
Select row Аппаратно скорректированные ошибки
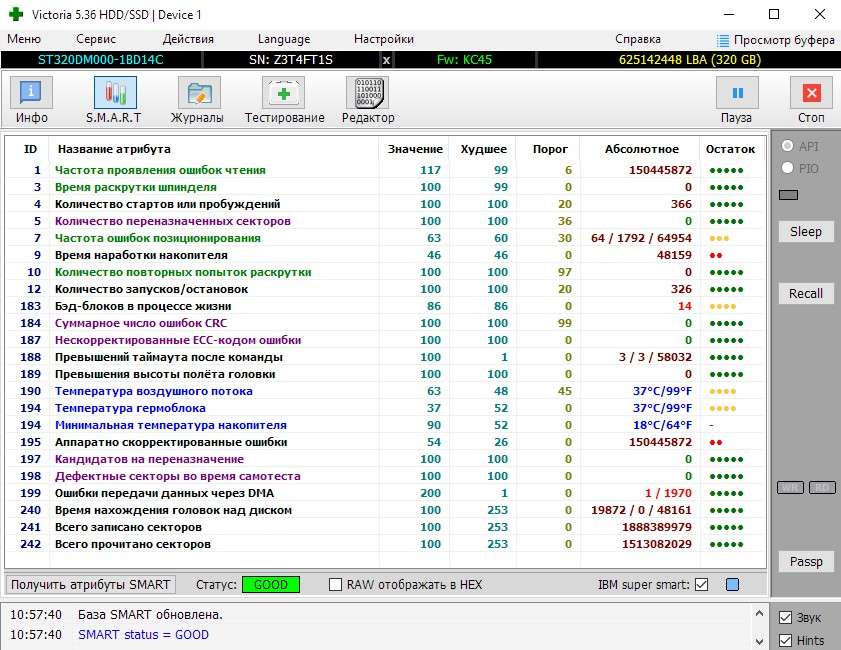pyautogui.click(x=385, y=442)
